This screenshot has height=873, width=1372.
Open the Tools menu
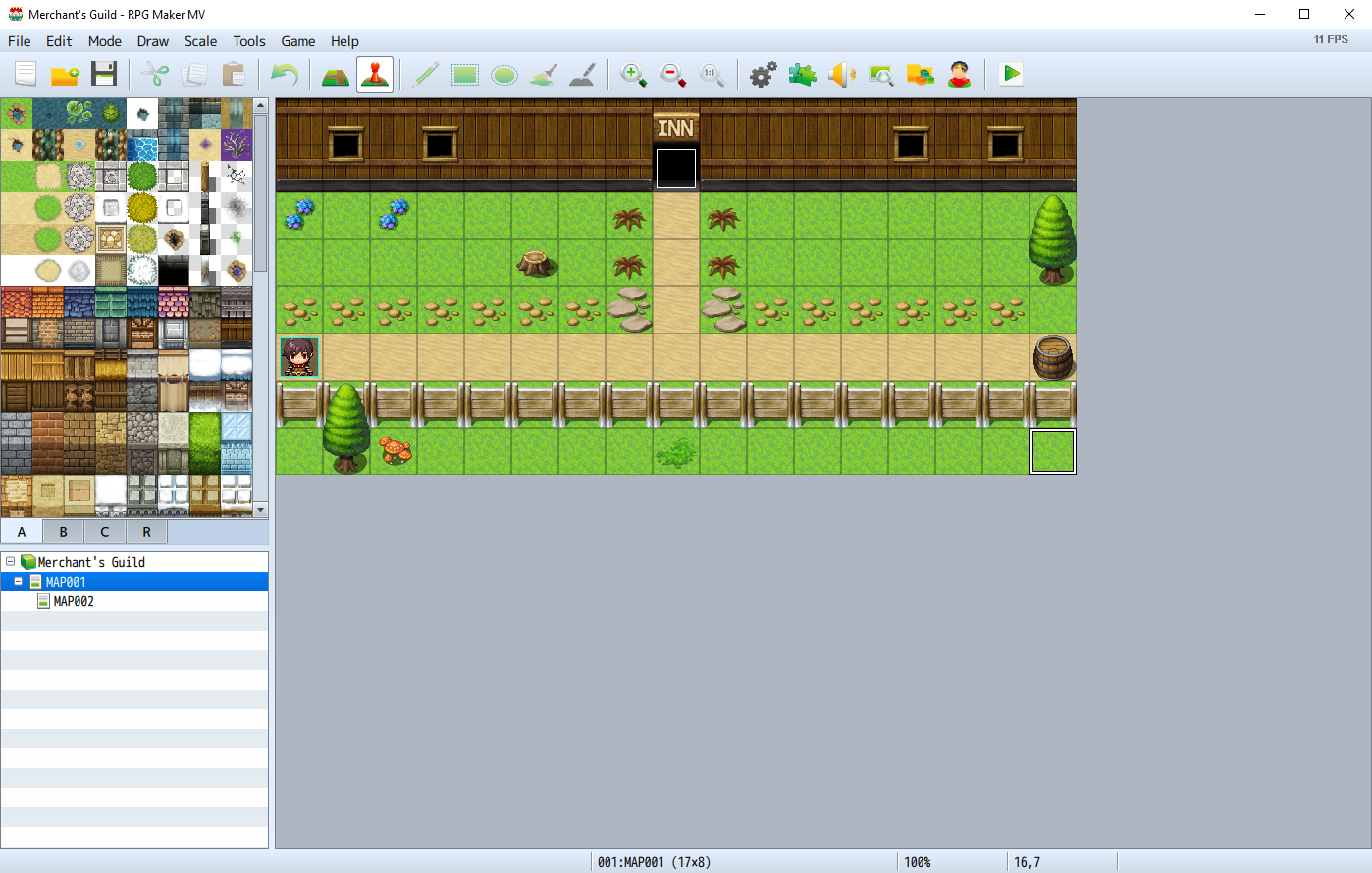coord(248,41)
